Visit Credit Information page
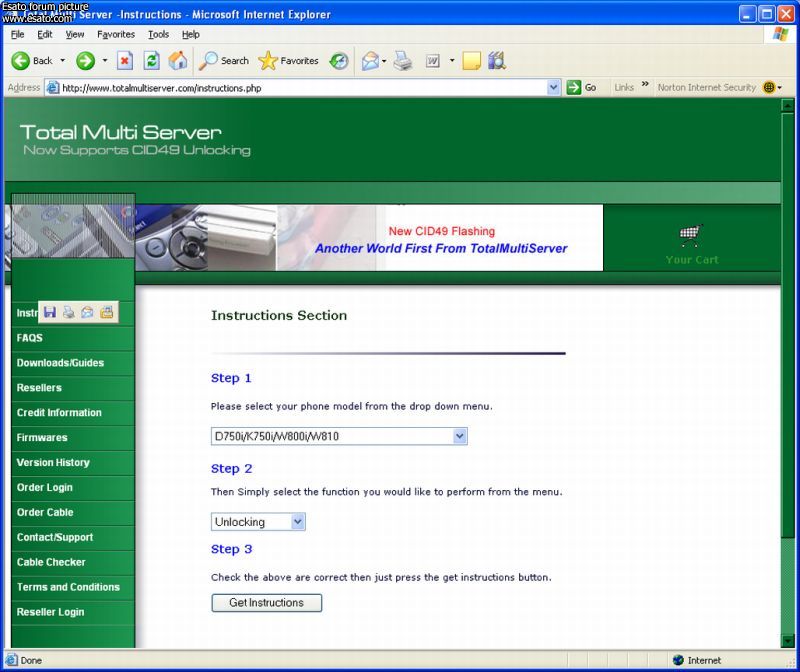The image size is (800, 672). coord(59,413)
